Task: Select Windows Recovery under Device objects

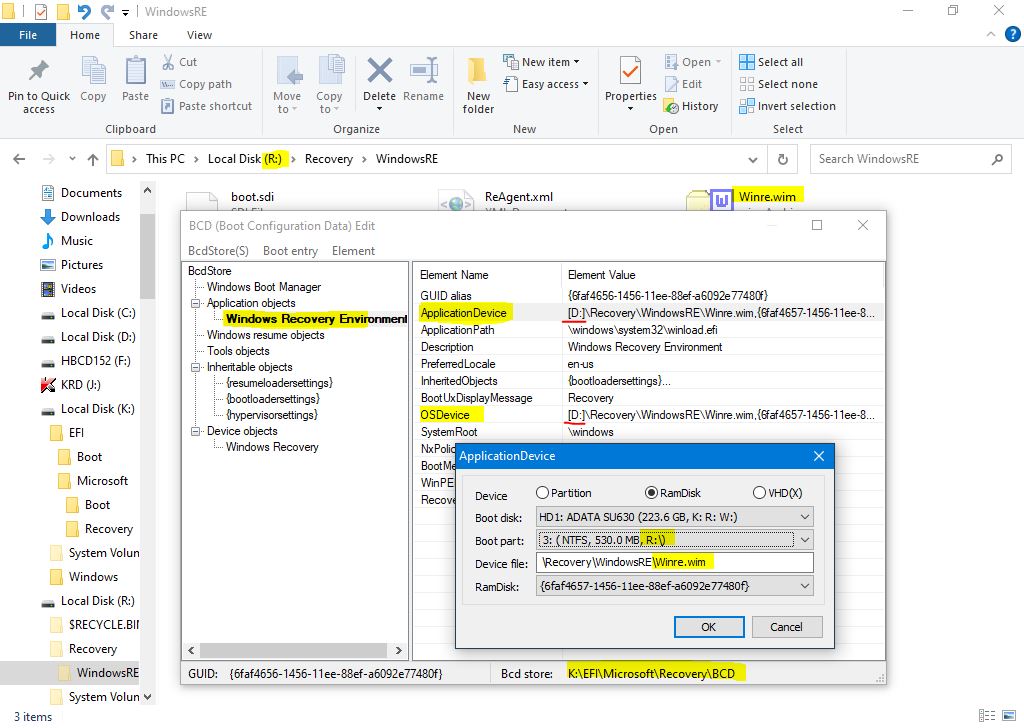Action: coord(272,447)
